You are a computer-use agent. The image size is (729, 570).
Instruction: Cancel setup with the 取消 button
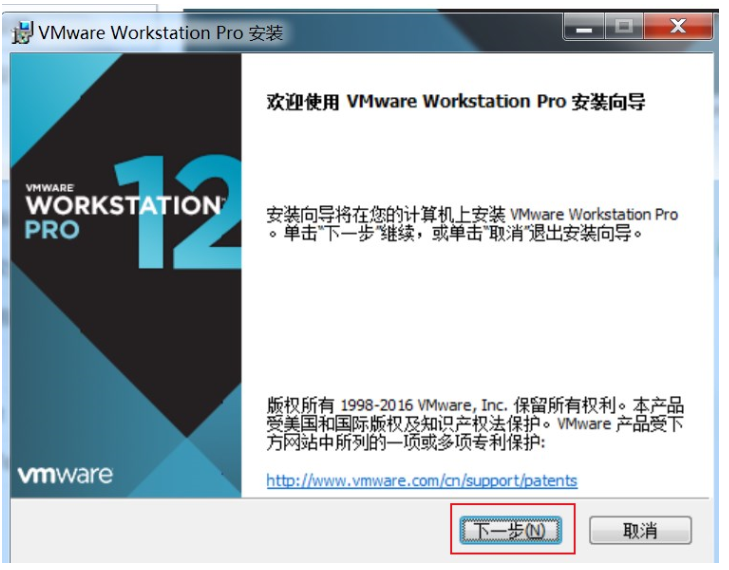click(x=640, y=530)
